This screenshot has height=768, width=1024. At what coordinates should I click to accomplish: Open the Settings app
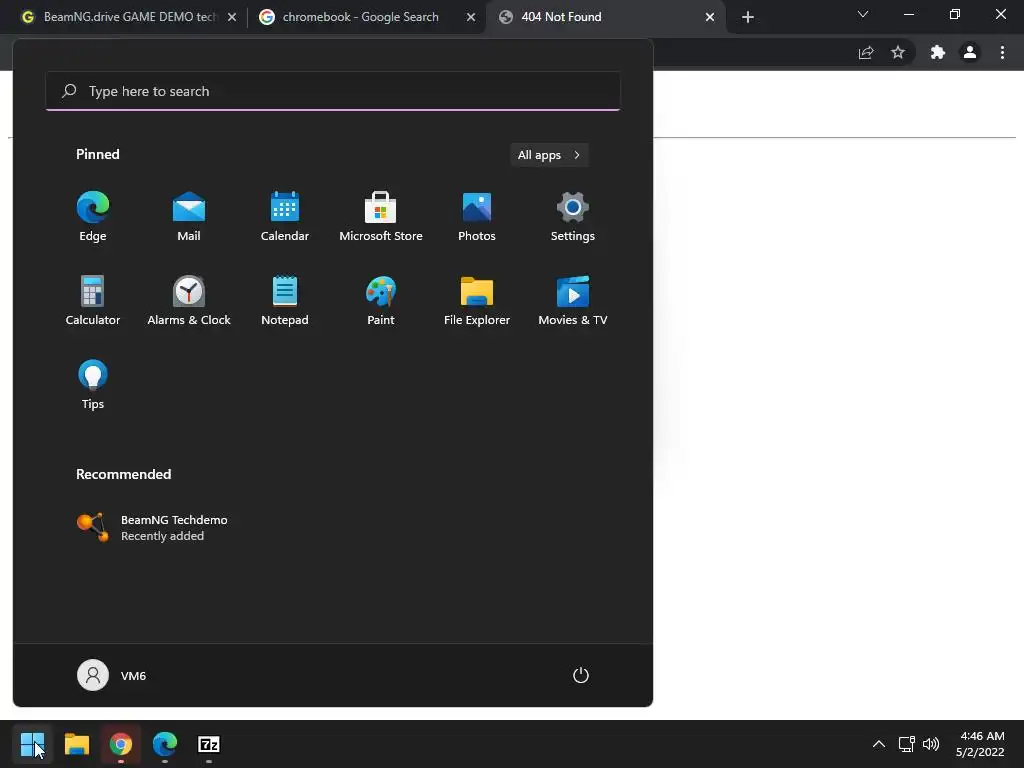coord(573,217)
